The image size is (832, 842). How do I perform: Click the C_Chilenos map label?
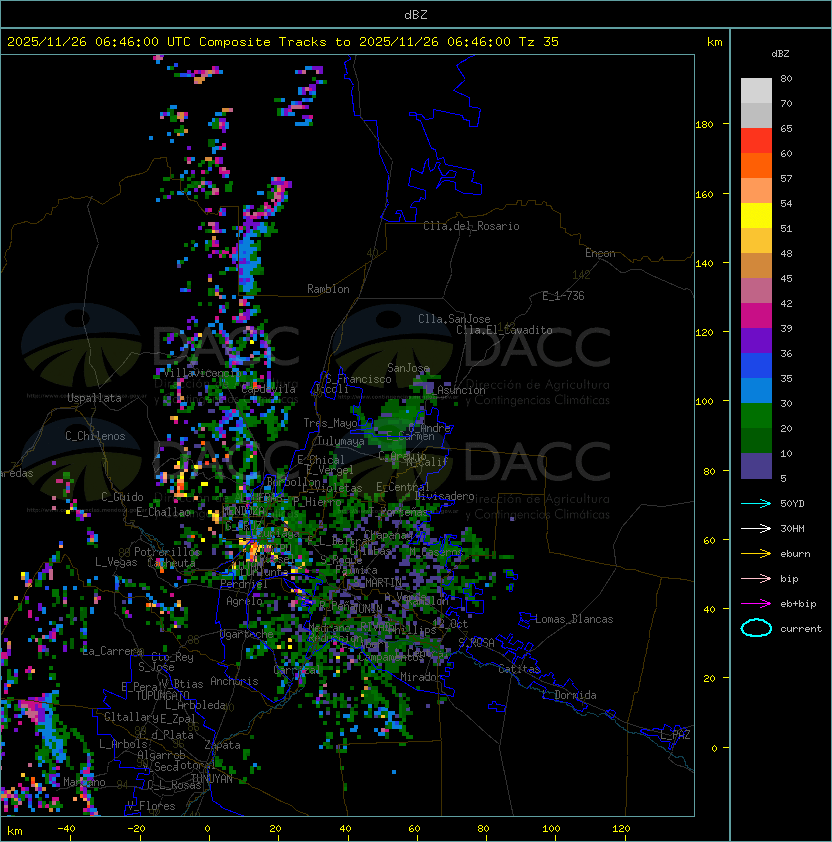point(95,436)
